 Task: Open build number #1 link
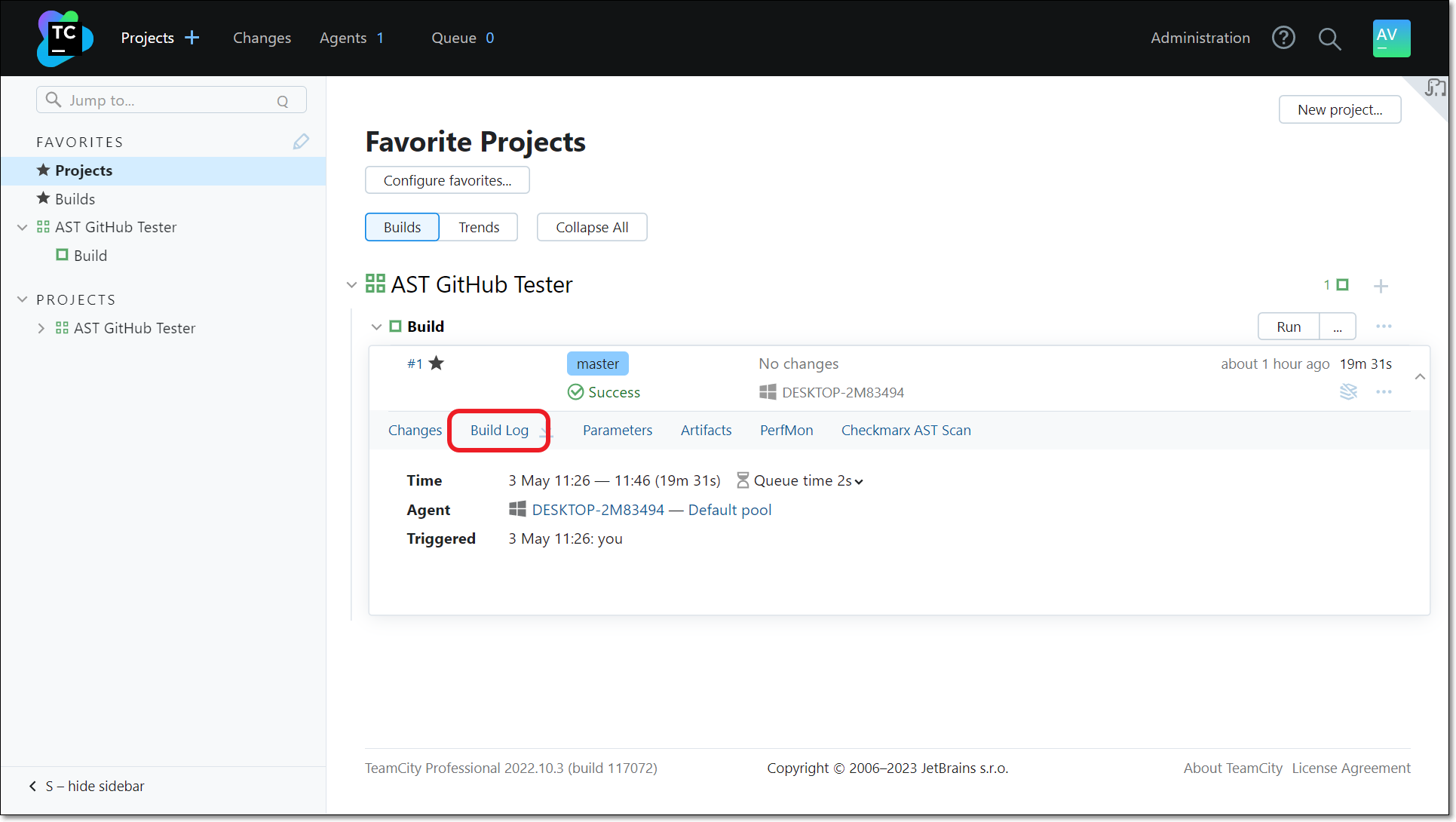[415, 363]
